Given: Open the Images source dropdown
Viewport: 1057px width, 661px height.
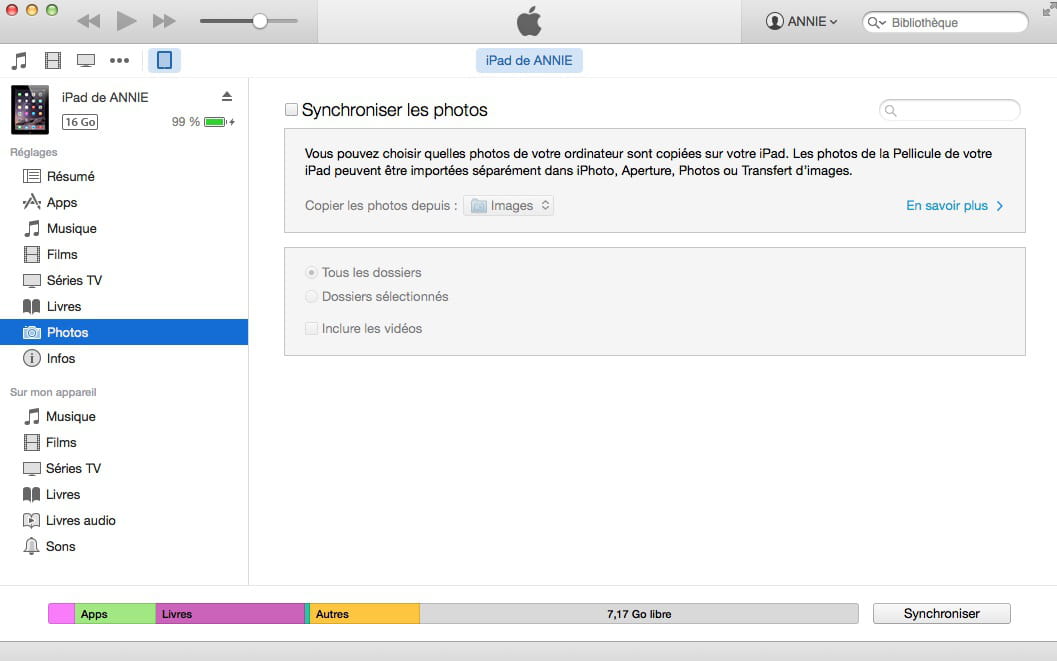Looking at the screenshot, I should 509,206.
